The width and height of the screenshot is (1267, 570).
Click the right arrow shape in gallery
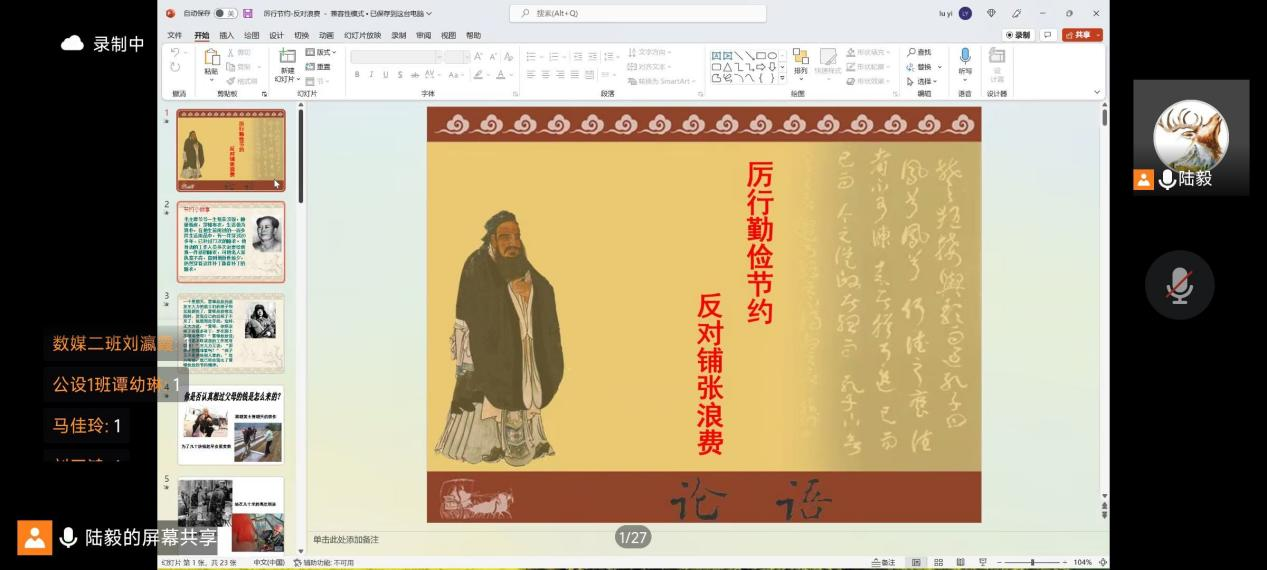tap(760, 67)
